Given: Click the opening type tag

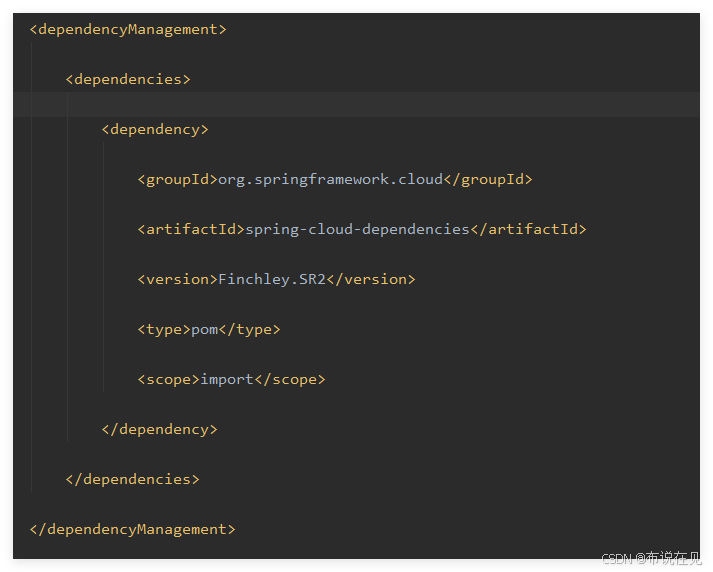Looking at the screenshot, I should pyautogui.click(x=164, y=330).
